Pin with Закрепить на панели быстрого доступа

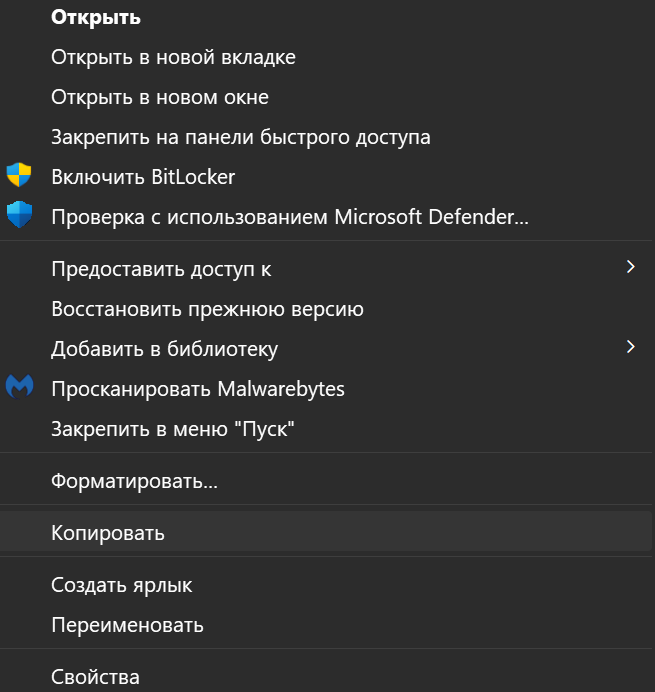click(x=240, y=137)
